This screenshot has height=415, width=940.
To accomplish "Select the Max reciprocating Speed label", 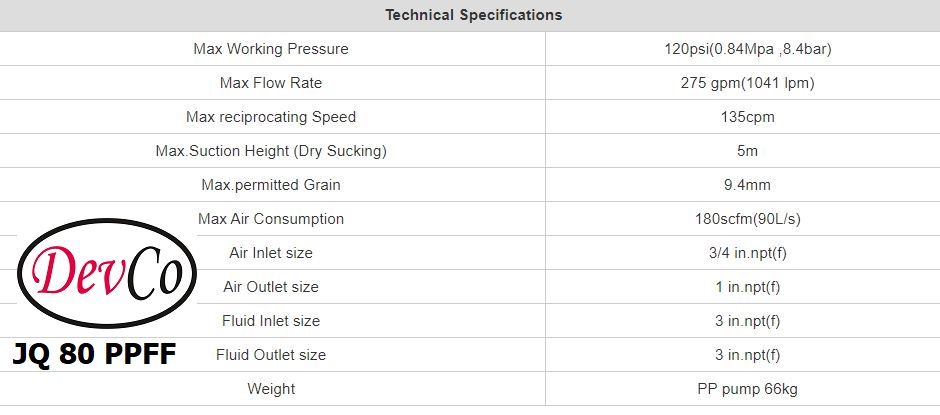I will pyautogui.click(x=271, y=117).
